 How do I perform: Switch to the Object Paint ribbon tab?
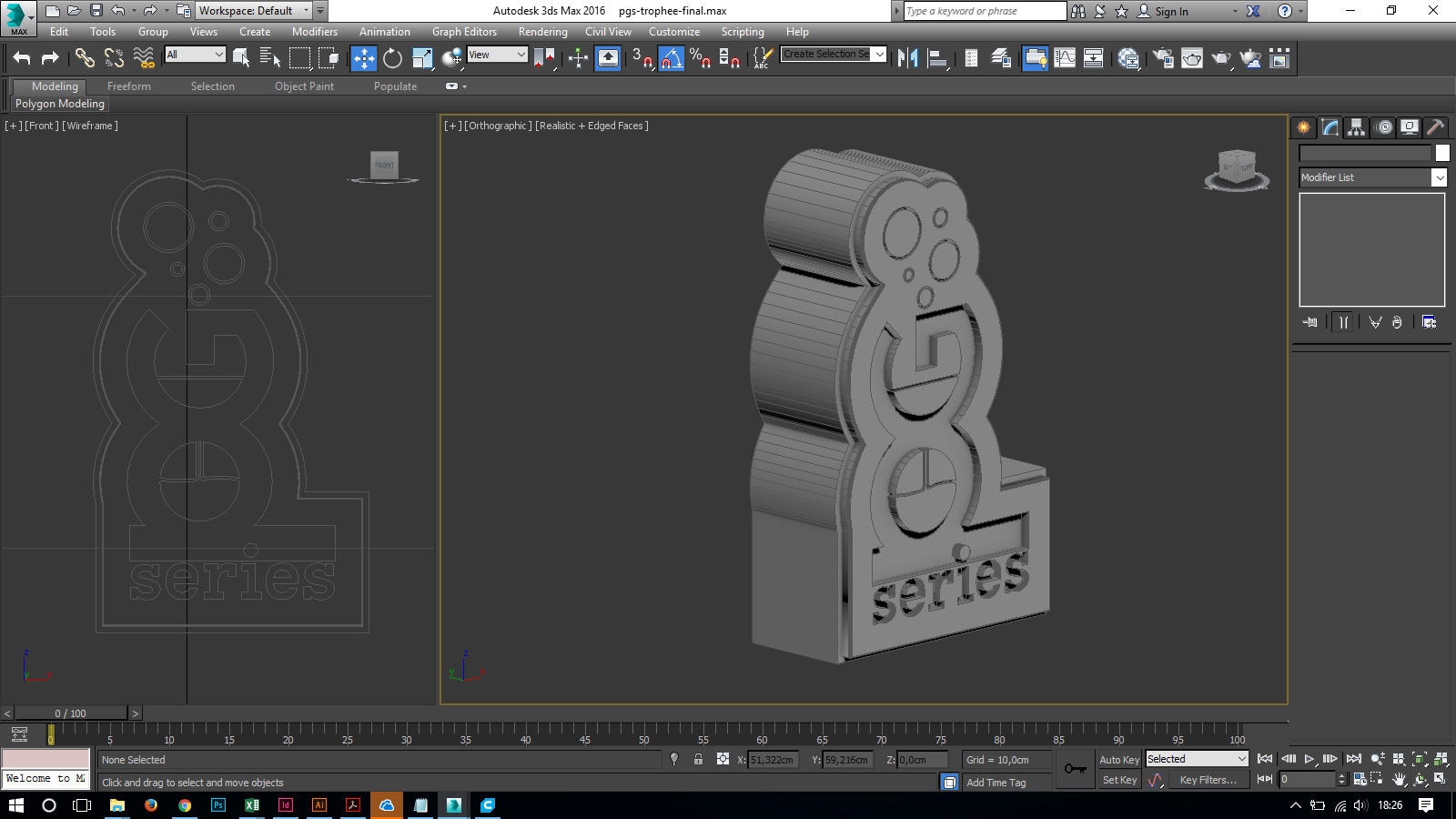click(x=304, y=86)
